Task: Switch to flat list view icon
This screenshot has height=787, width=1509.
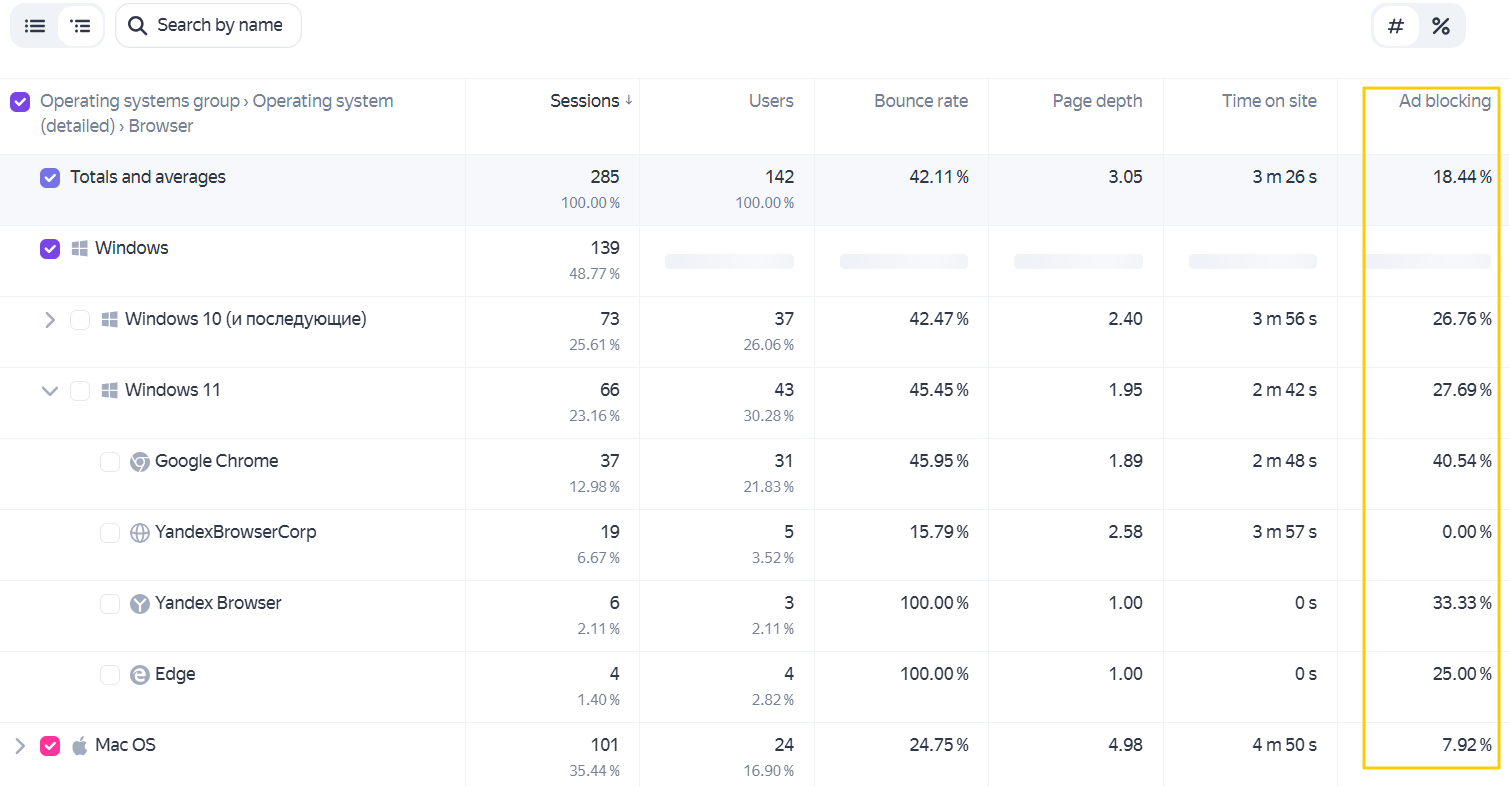Action: click(35, 26)
